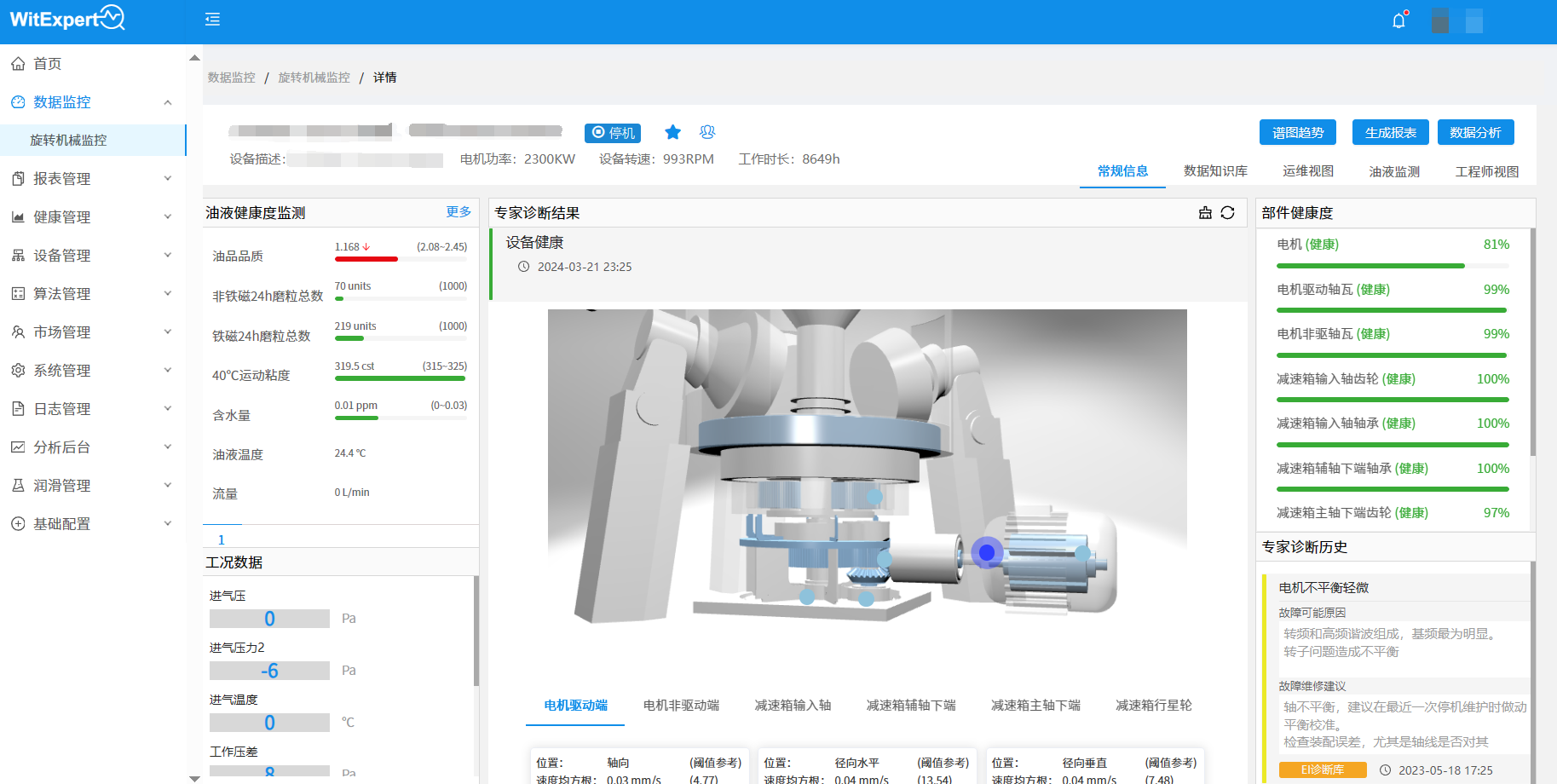Click the home icon for 首页

pyautogui.click(x=18, y=64)
